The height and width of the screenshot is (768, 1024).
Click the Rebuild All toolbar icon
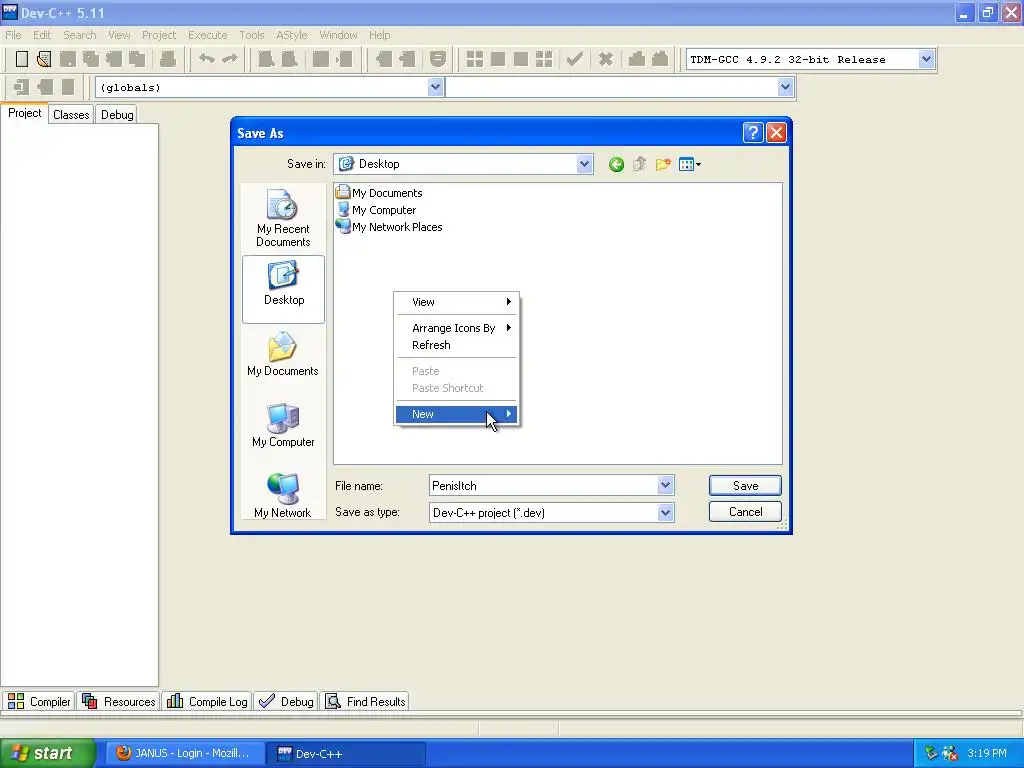[544, 59]
